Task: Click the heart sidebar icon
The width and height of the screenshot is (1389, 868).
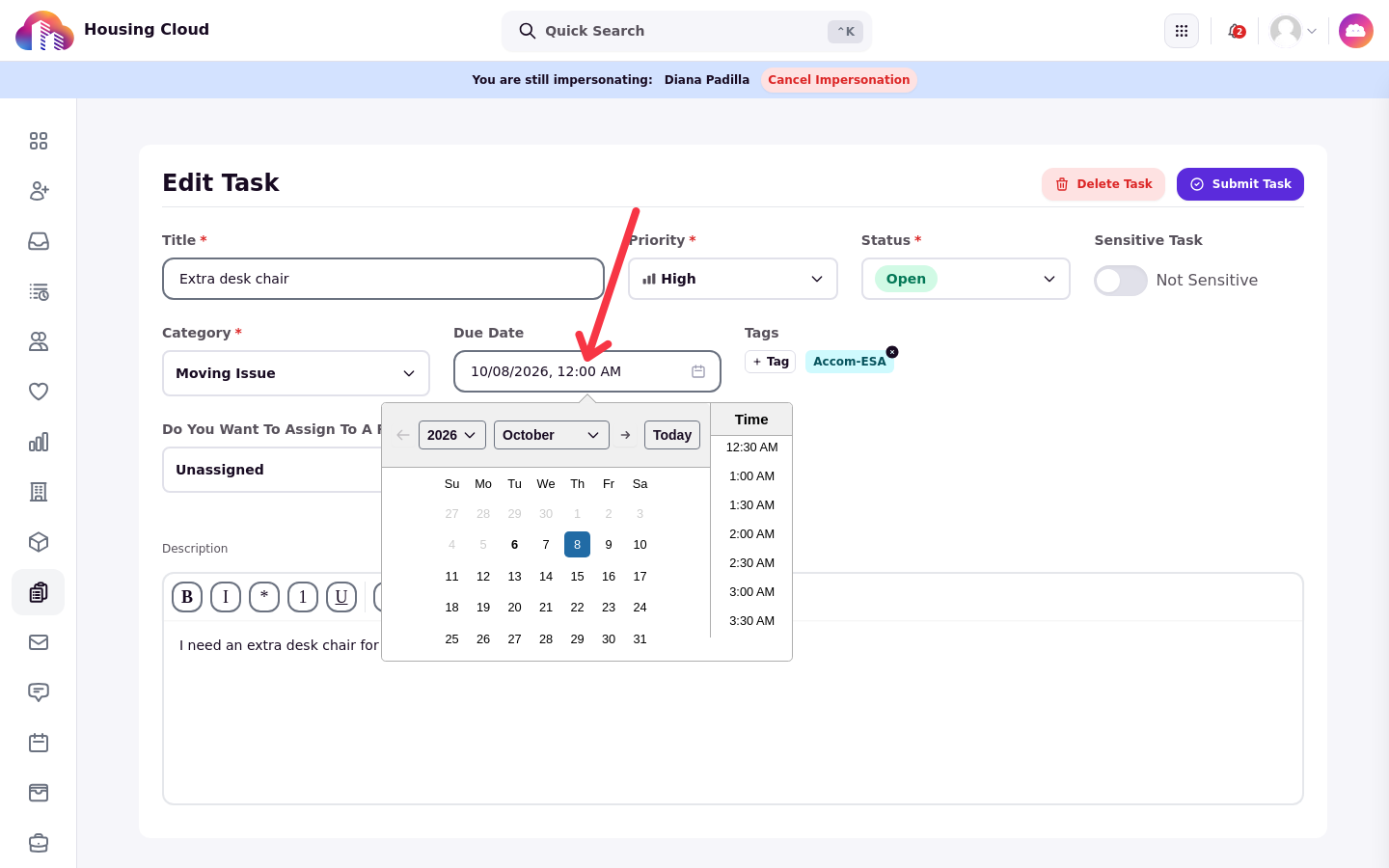Action: (x=39, y=392)
